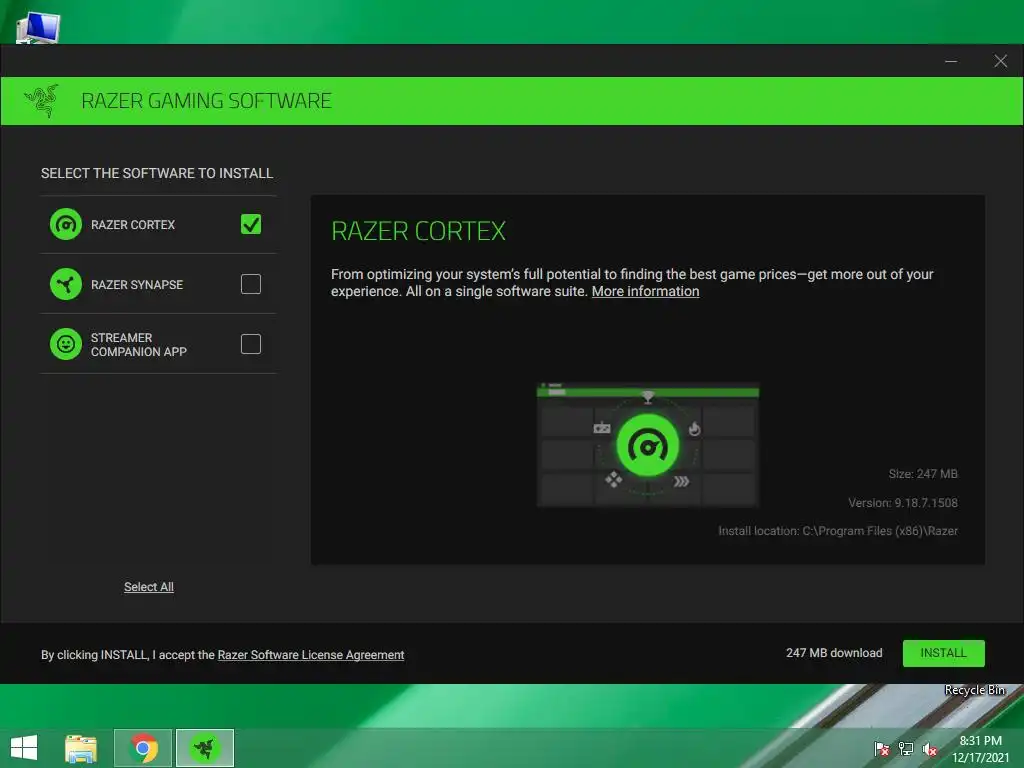
Task: Minimize the Razer installer window
Action: point(951,61)
